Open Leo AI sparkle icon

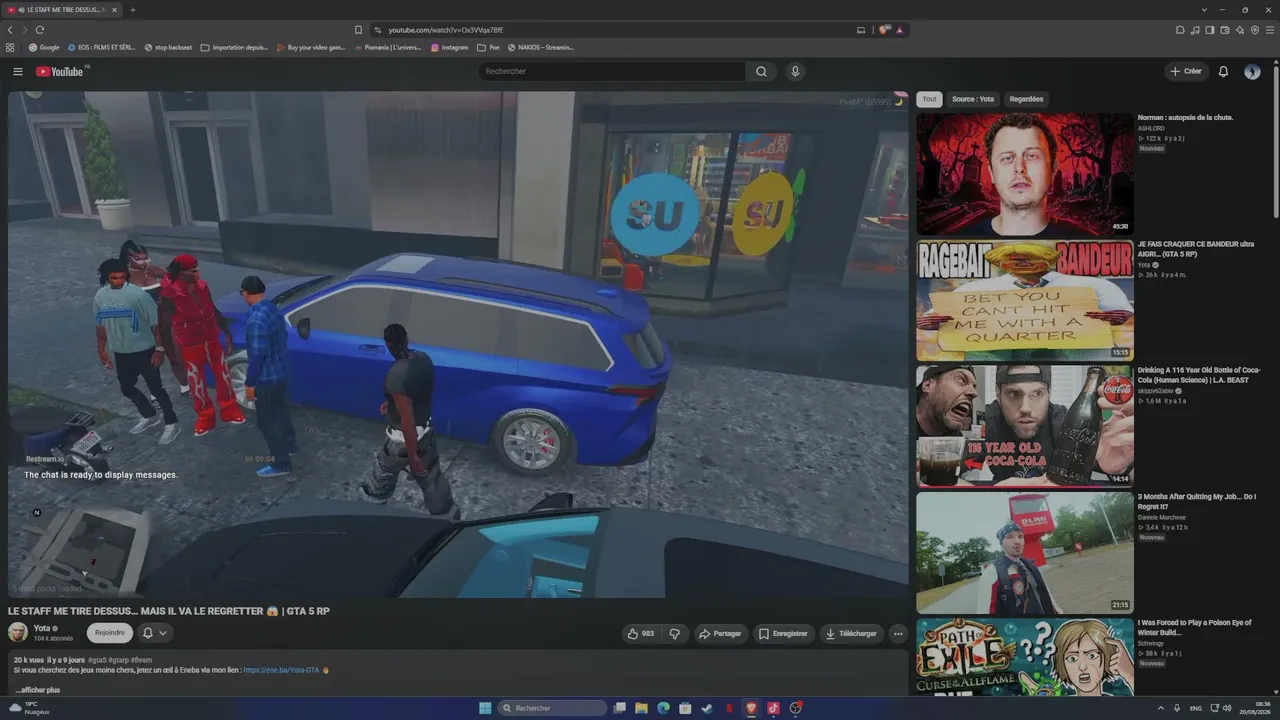(1240, 30)
